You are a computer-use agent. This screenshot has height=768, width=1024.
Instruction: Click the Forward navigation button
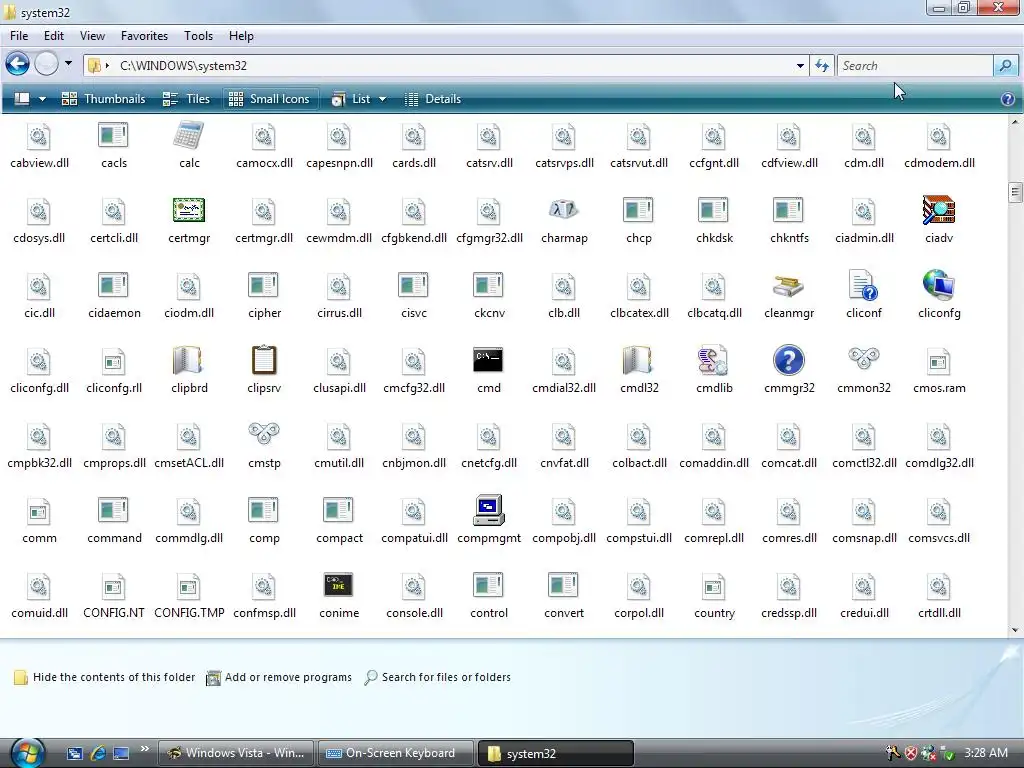(46, 64)
